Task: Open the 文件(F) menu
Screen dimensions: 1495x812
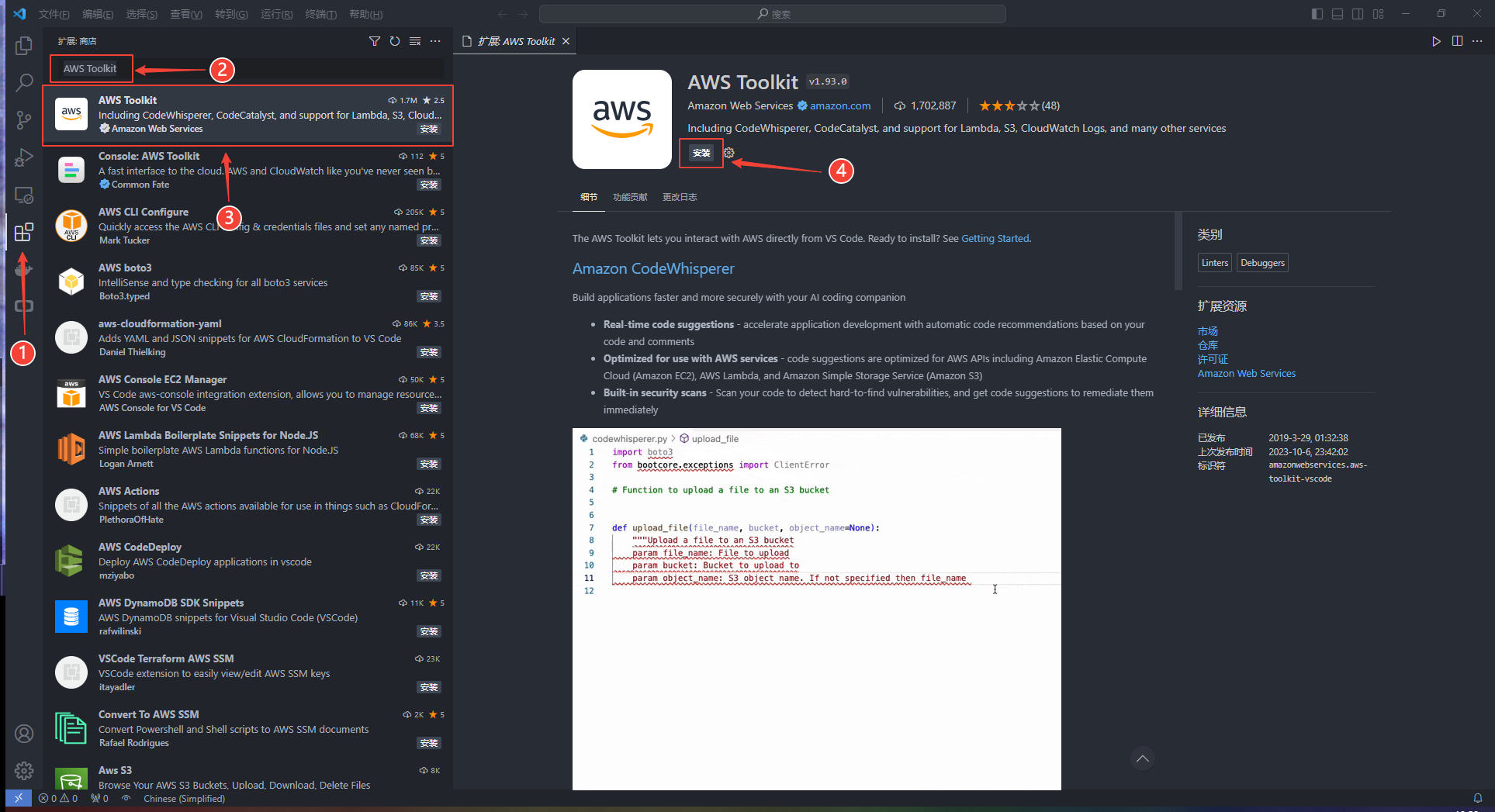Action: coord(54,14)
